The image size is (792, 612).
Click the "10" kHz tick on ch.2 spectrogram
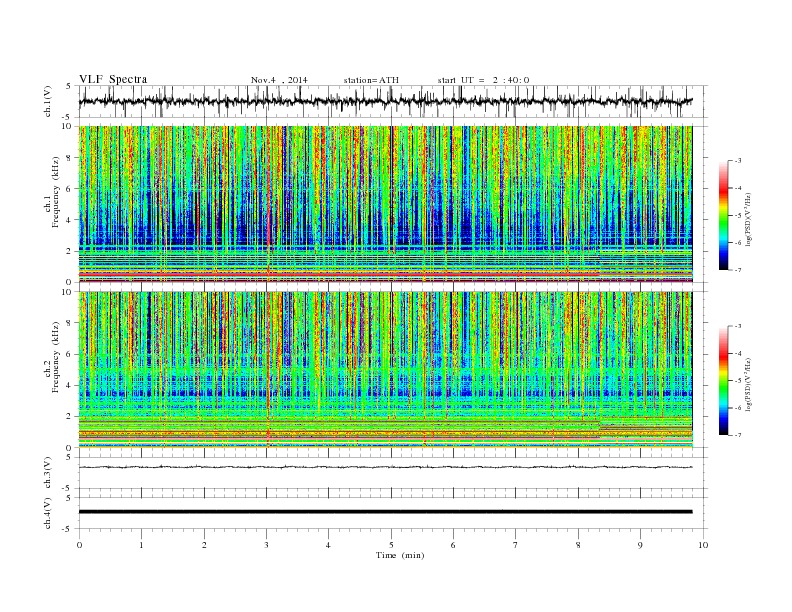click(67, 292)
